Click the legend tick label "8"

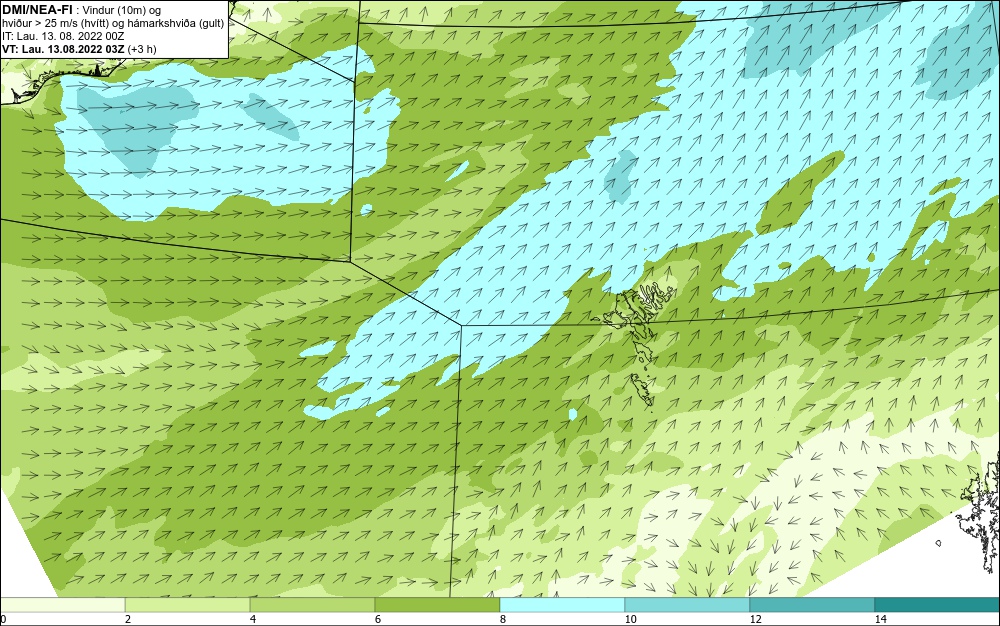coord(503,619)
